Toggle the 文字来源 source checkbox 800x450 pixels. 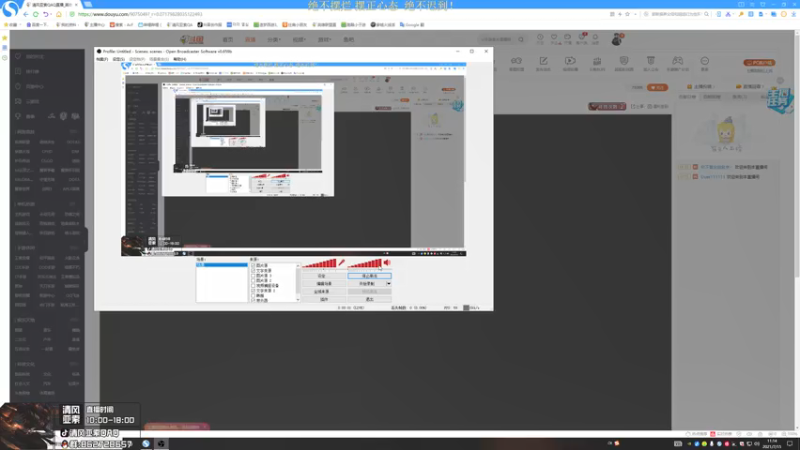coord(253,270)
